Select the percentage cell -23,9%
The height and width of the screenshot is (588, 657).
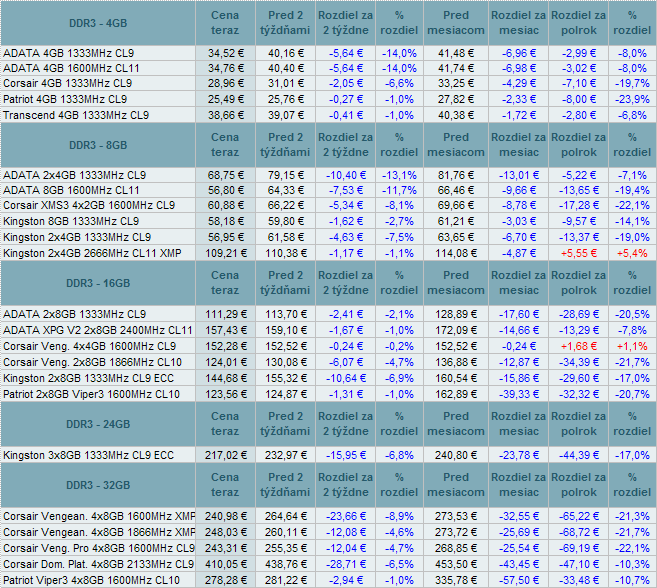click(x=632, y=99)
